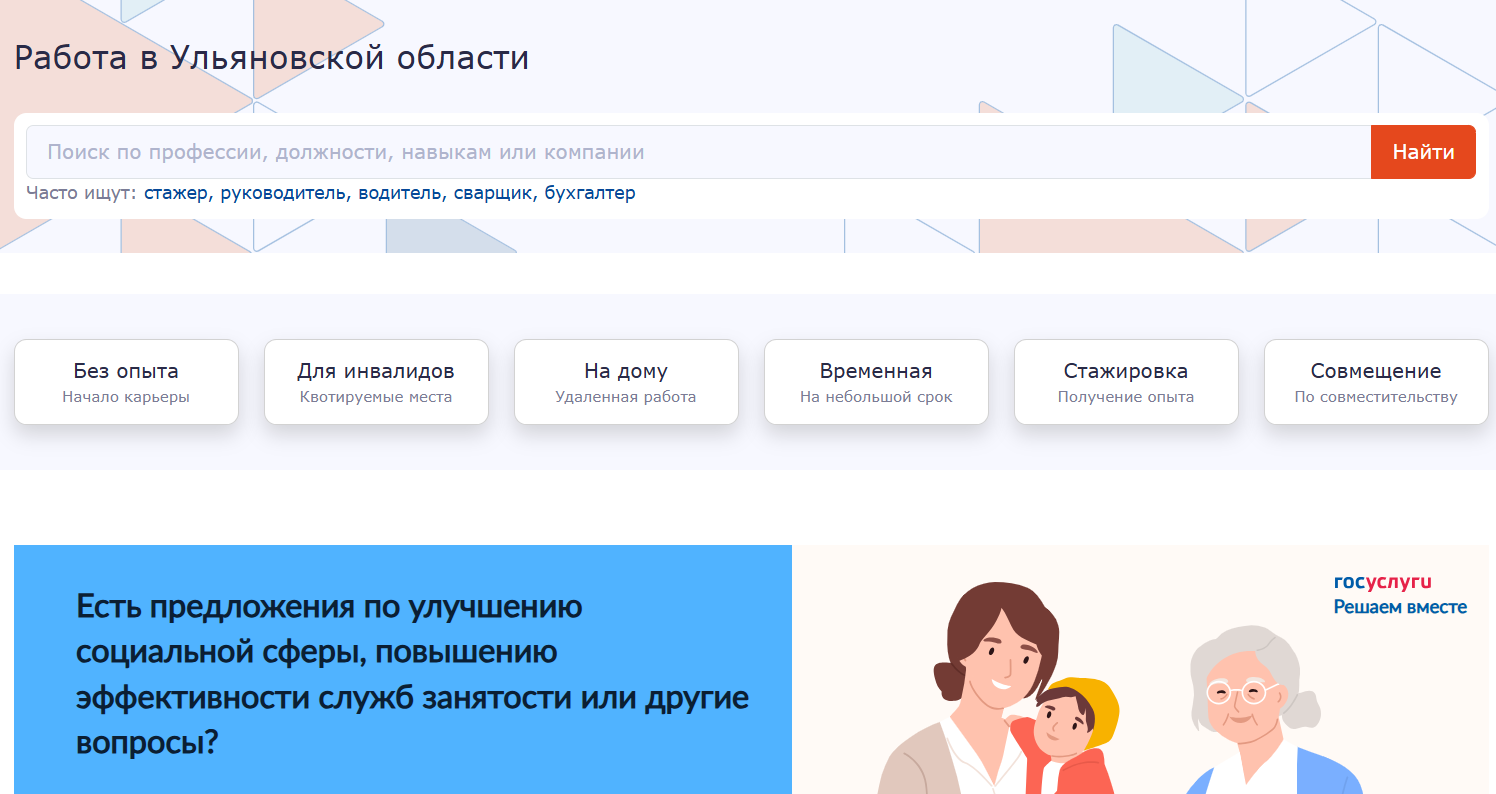This screenshot has height=794, width=1496.
Task: Click the blue banner headline about предложения
Action: [x=412, y=675]
